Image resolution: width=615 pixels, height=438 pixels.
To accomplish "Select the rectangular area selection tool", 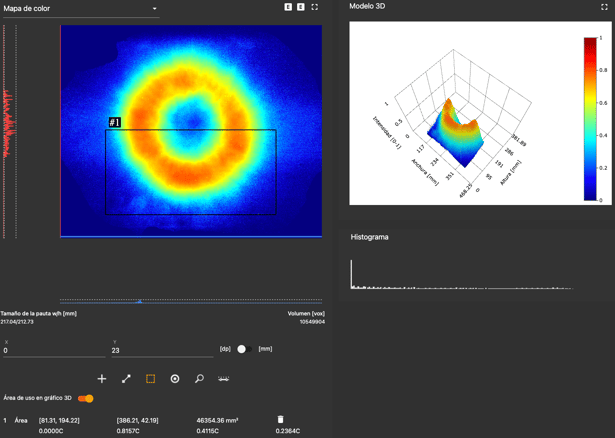I will (151, 379).
